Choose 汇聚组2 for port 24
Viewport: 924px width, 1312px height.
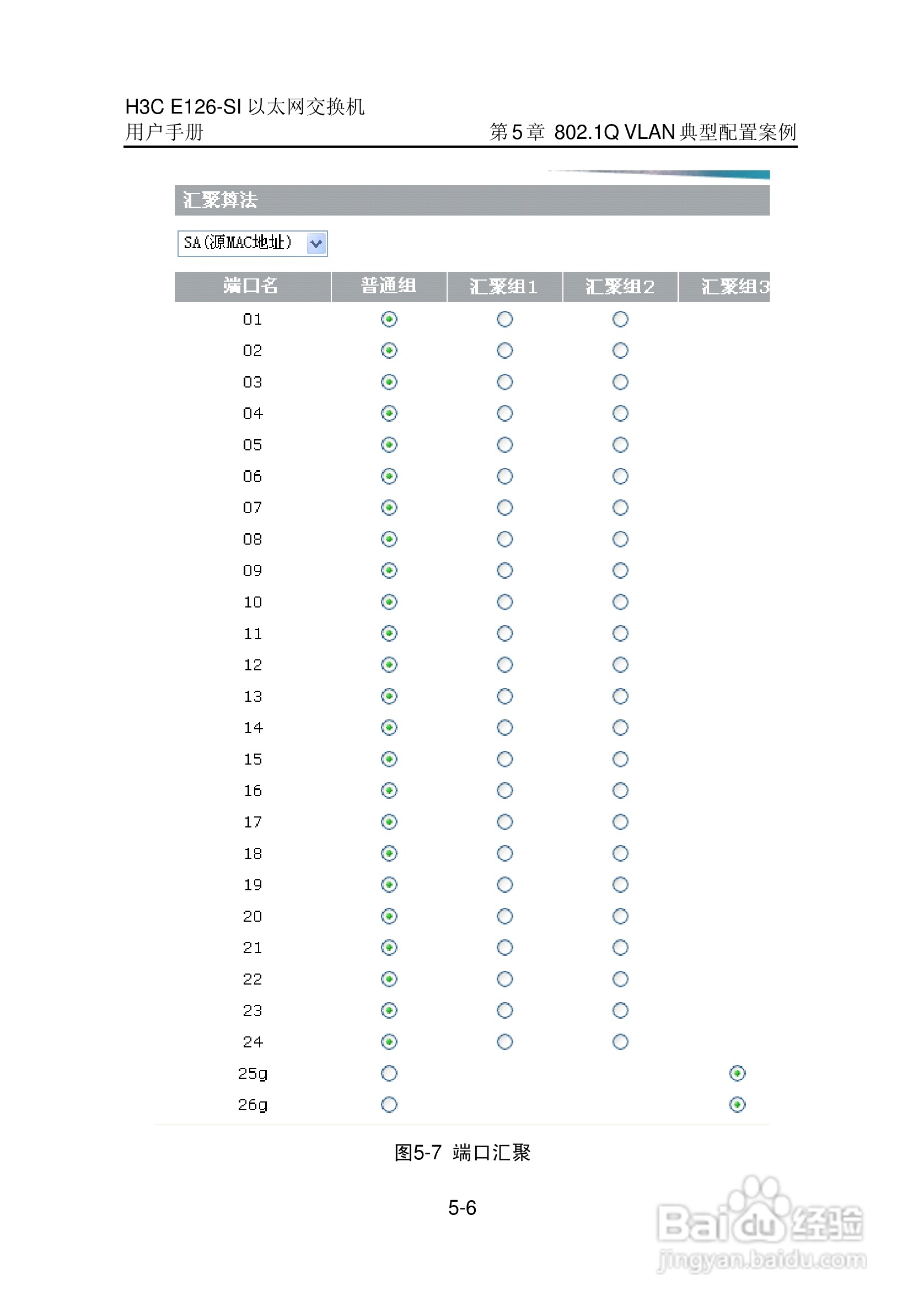pyautogui.click(x=620, y=1042)
